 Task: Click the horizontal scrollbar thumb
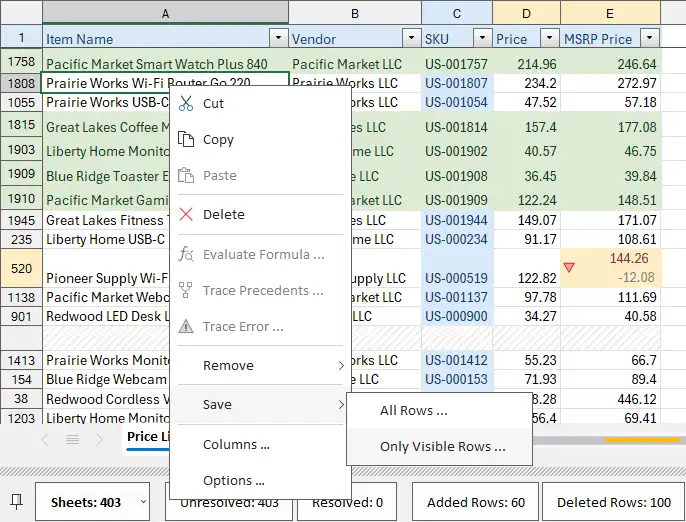pos(642,440)
